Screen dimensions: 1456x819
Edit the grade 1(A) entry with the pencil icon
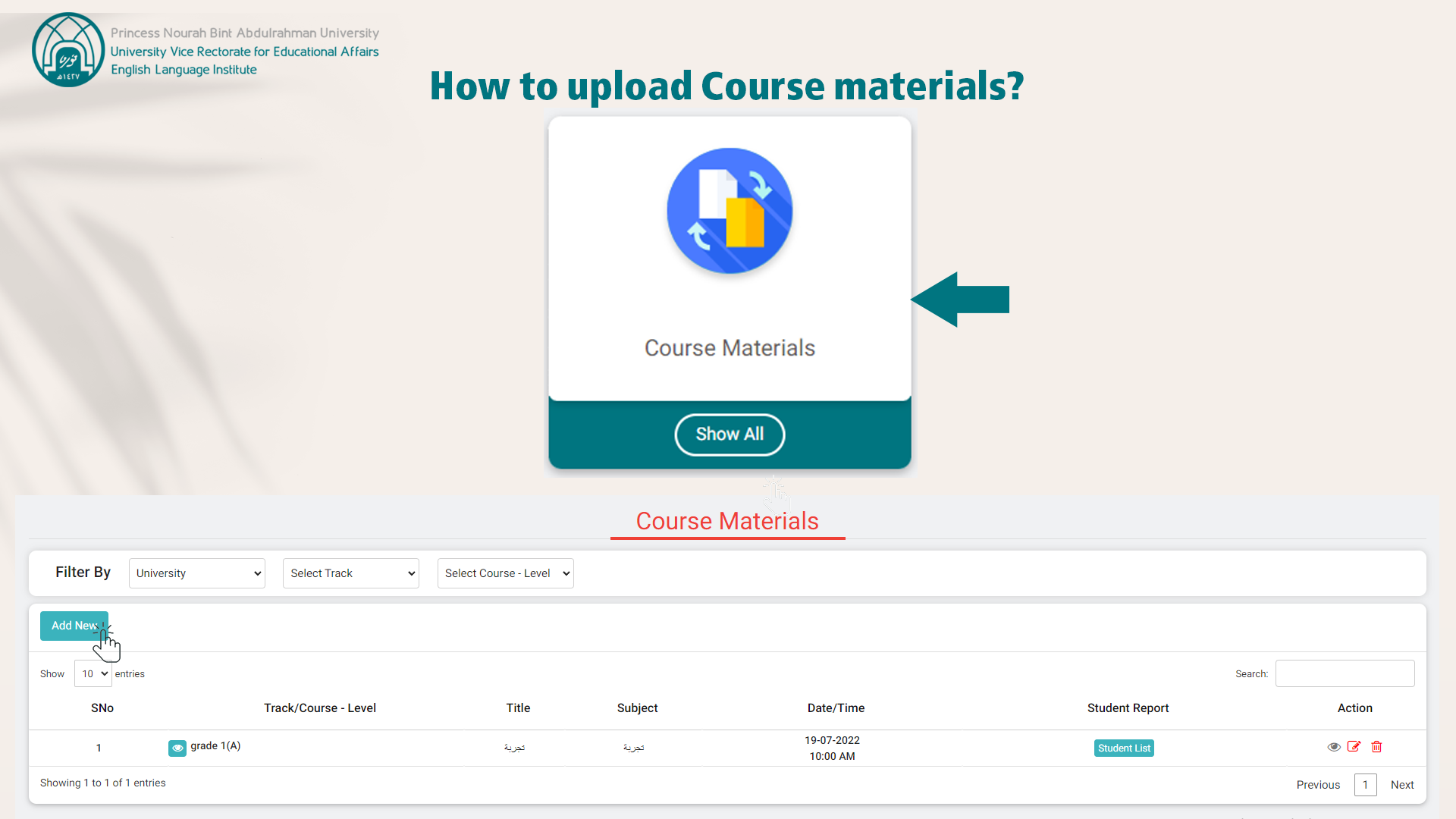pos(1354,747)
